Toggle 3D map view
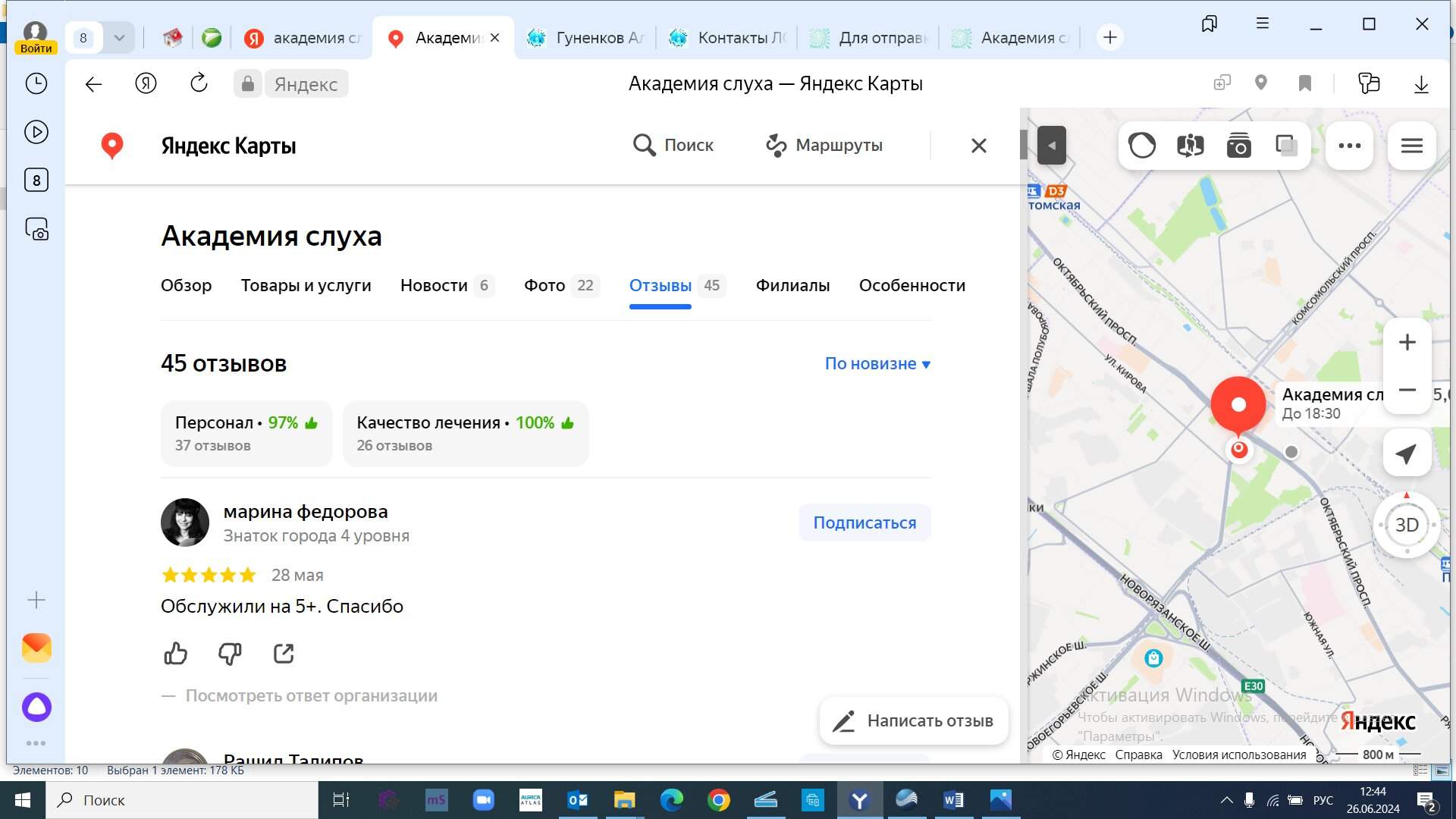The width and height of the screenshot is (1456, 819). pos(1407,525)
